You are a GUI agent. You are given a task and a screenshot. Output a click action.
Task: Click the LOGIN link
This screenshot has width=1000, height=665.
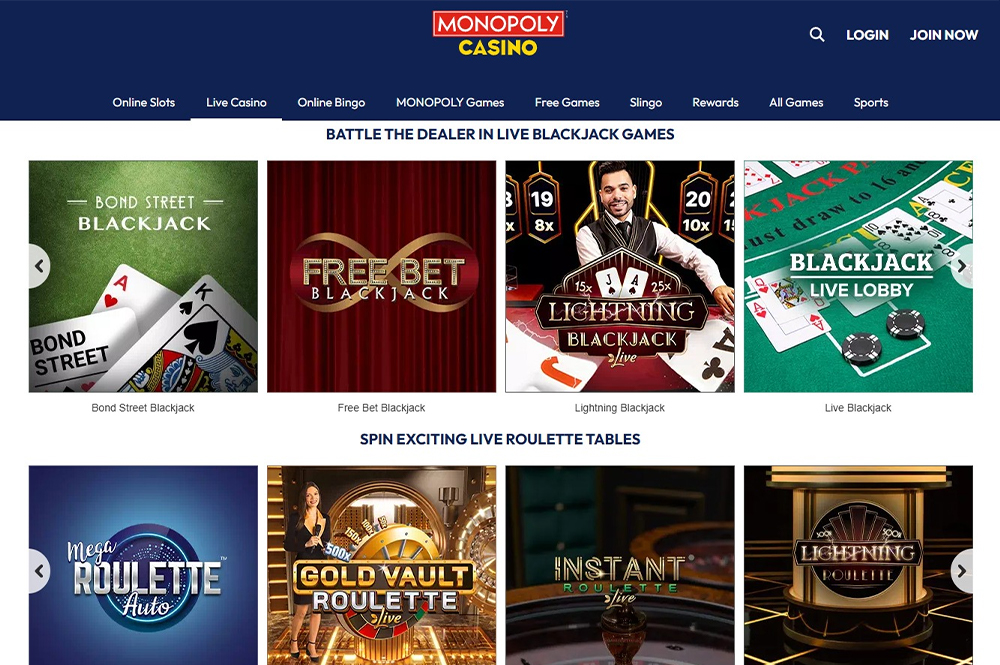click(867, 35)
